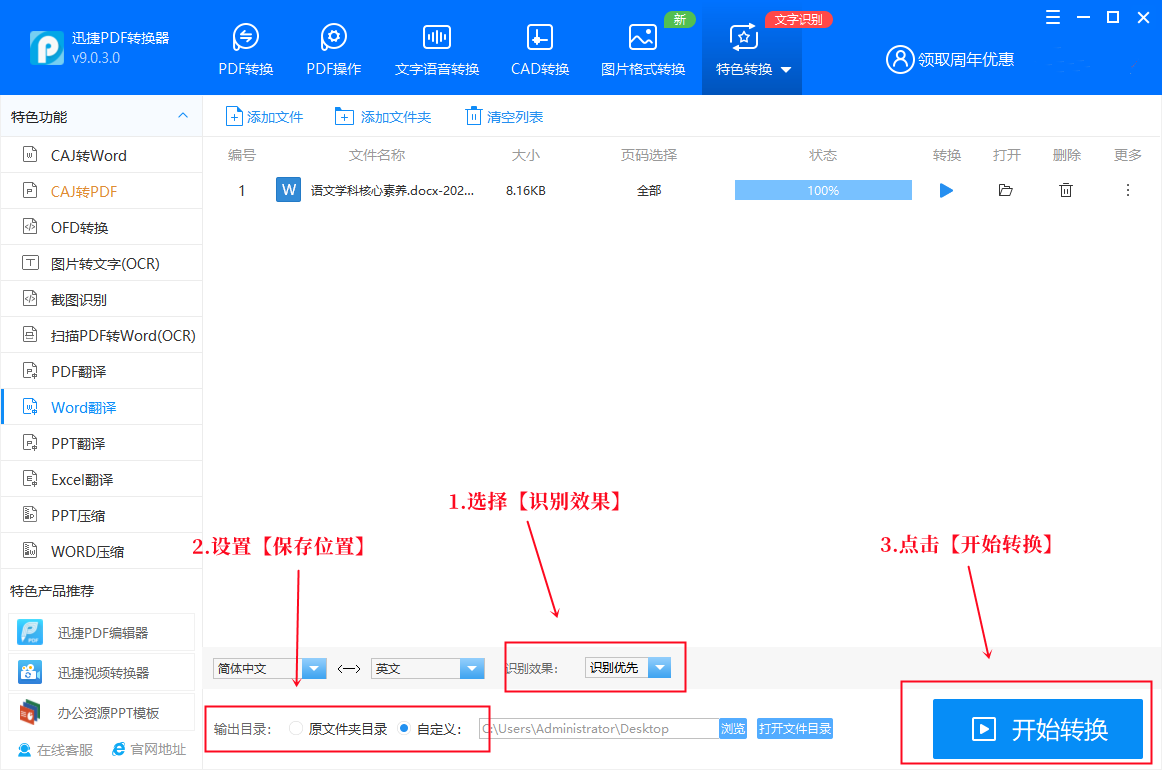1162x770 pixels.
Task: Open the PDF转换 tab
Action: 245,50
